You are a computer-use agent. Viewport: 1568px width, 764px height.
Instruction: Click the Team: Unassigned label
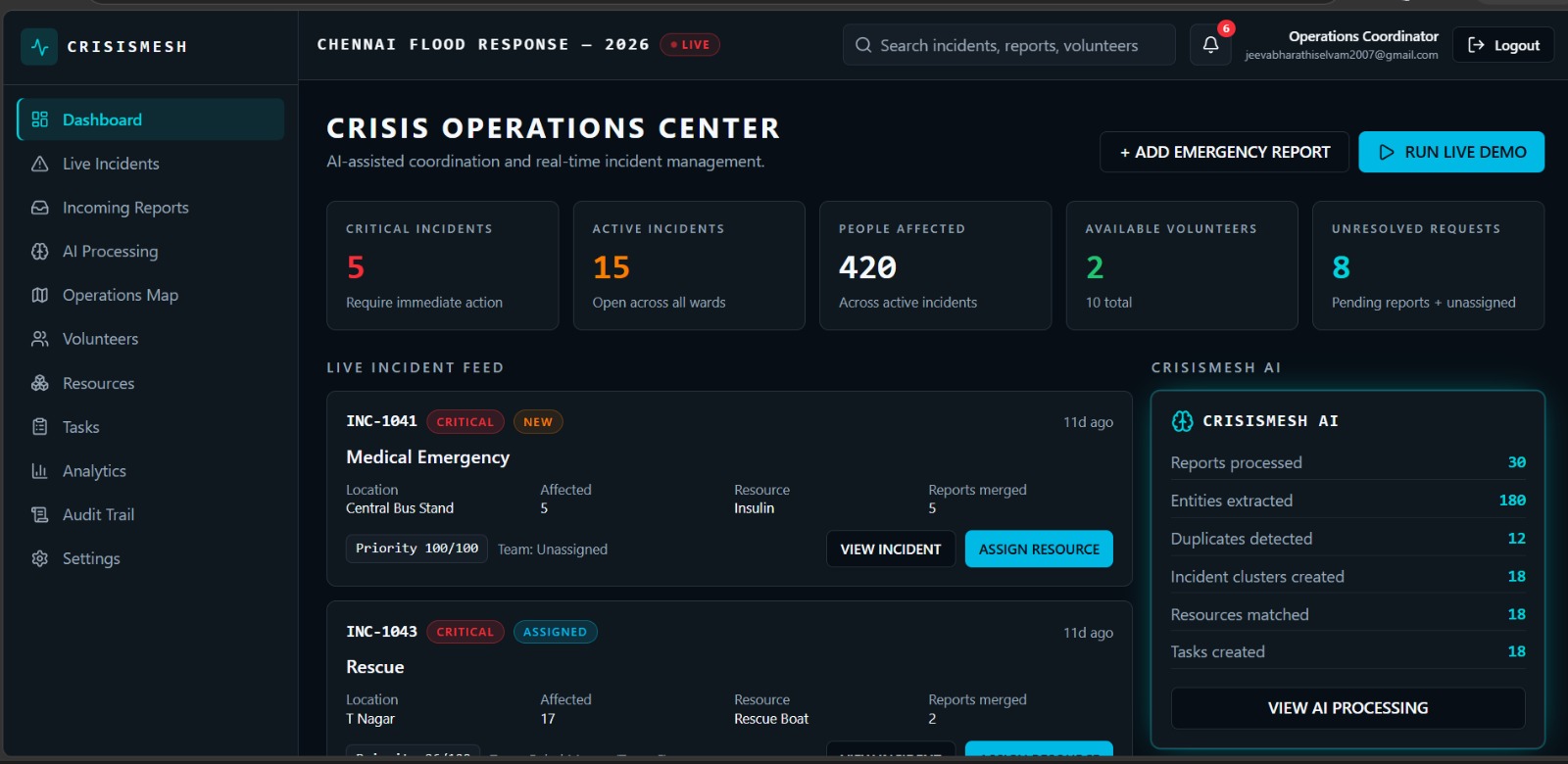(553, 549)
